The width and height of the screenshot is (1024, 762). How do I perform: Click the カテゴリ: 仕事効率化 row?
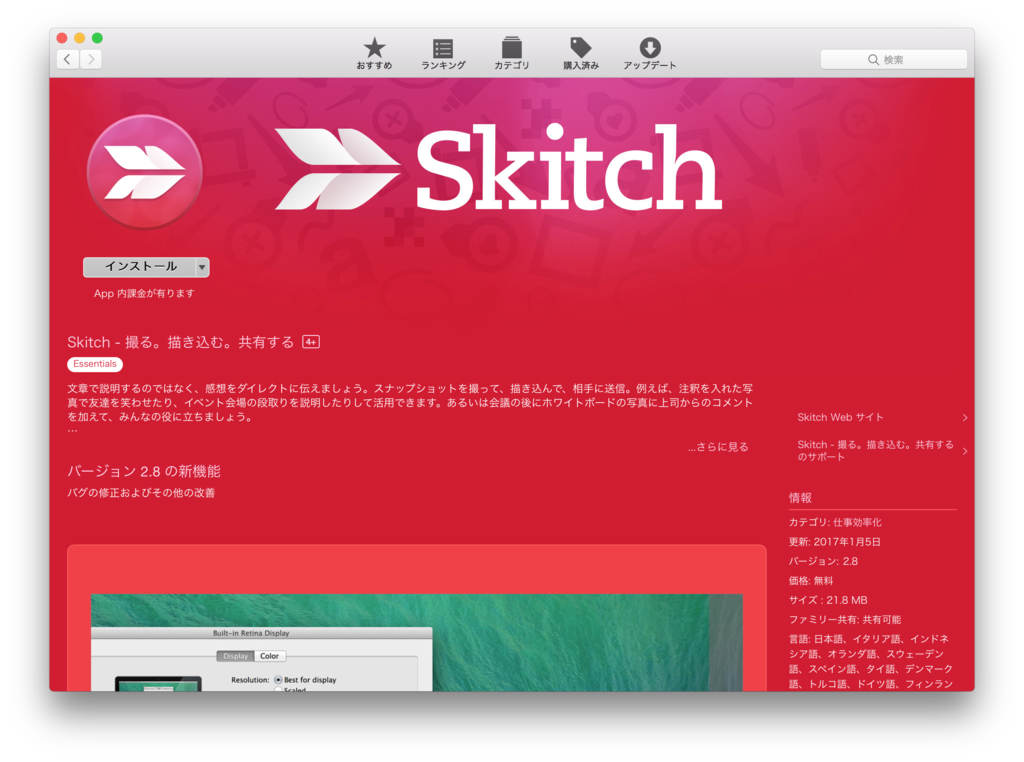(835, 522)
